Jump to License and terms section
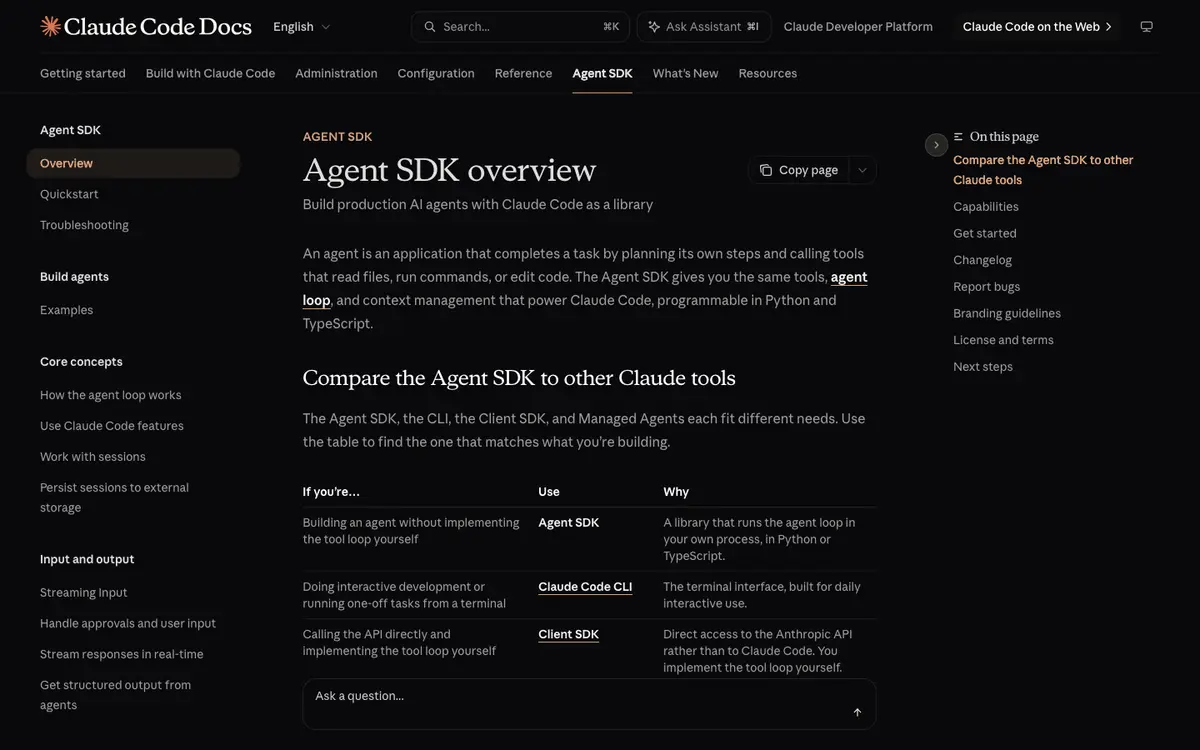This screenshot has width=1200, height=750. tap(1004, 340)
